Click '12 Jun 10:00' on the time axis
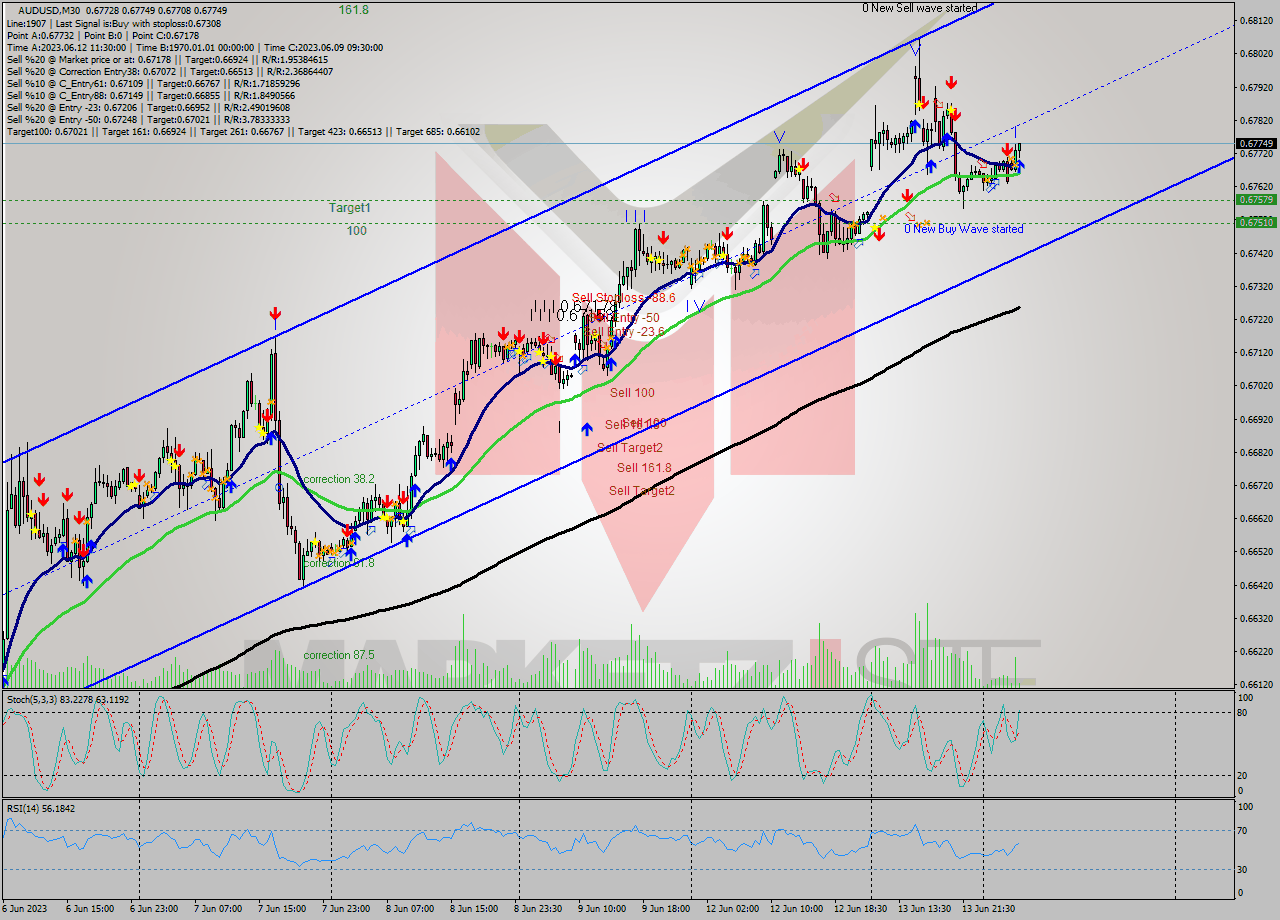 (x=796, y=909)
